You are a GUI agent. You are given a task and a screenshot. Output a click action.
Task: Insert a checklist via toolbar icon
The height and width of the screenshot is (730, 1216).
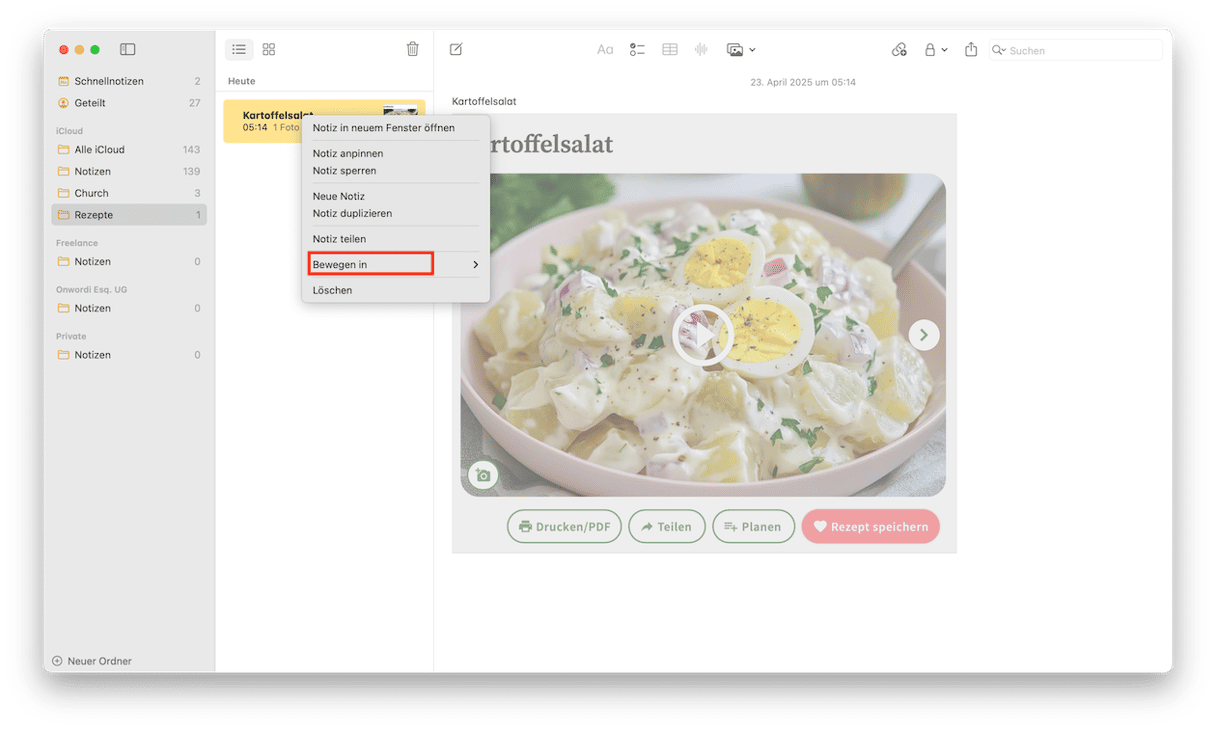click(637, 49)
